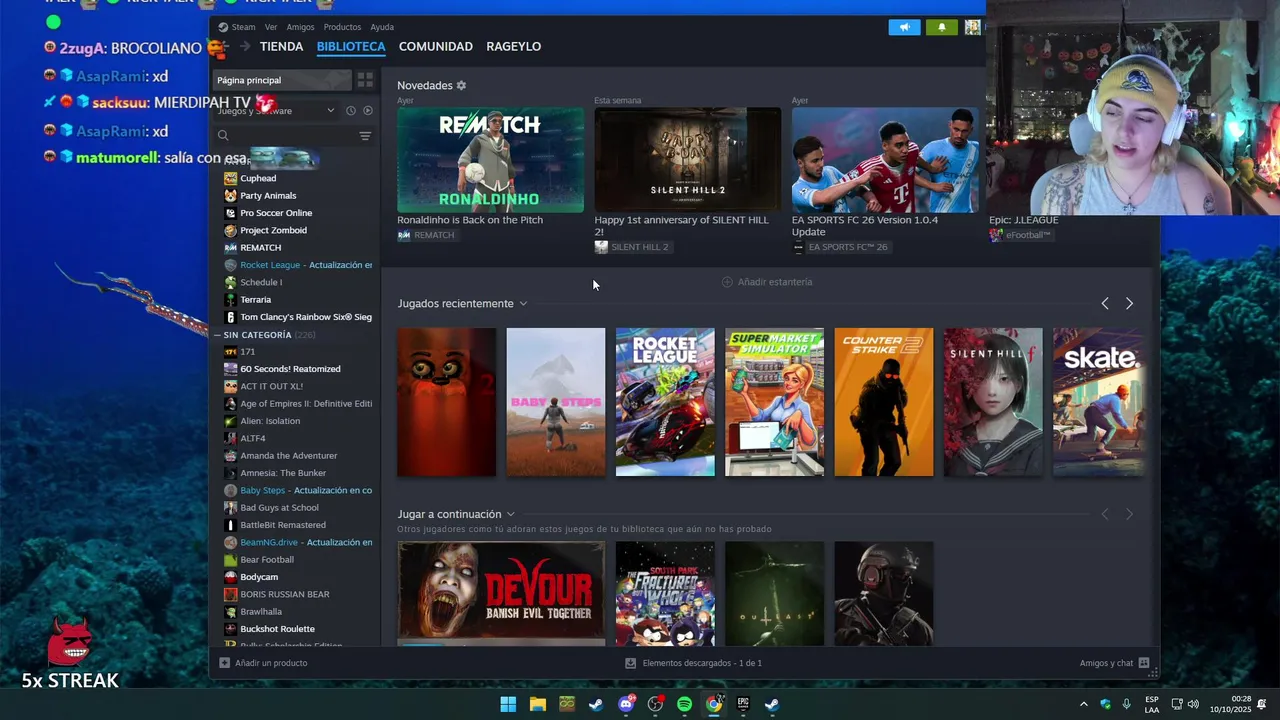The image size is (1280, 720).
Task: Click into the library search field
Action: (x=293, y=136)
